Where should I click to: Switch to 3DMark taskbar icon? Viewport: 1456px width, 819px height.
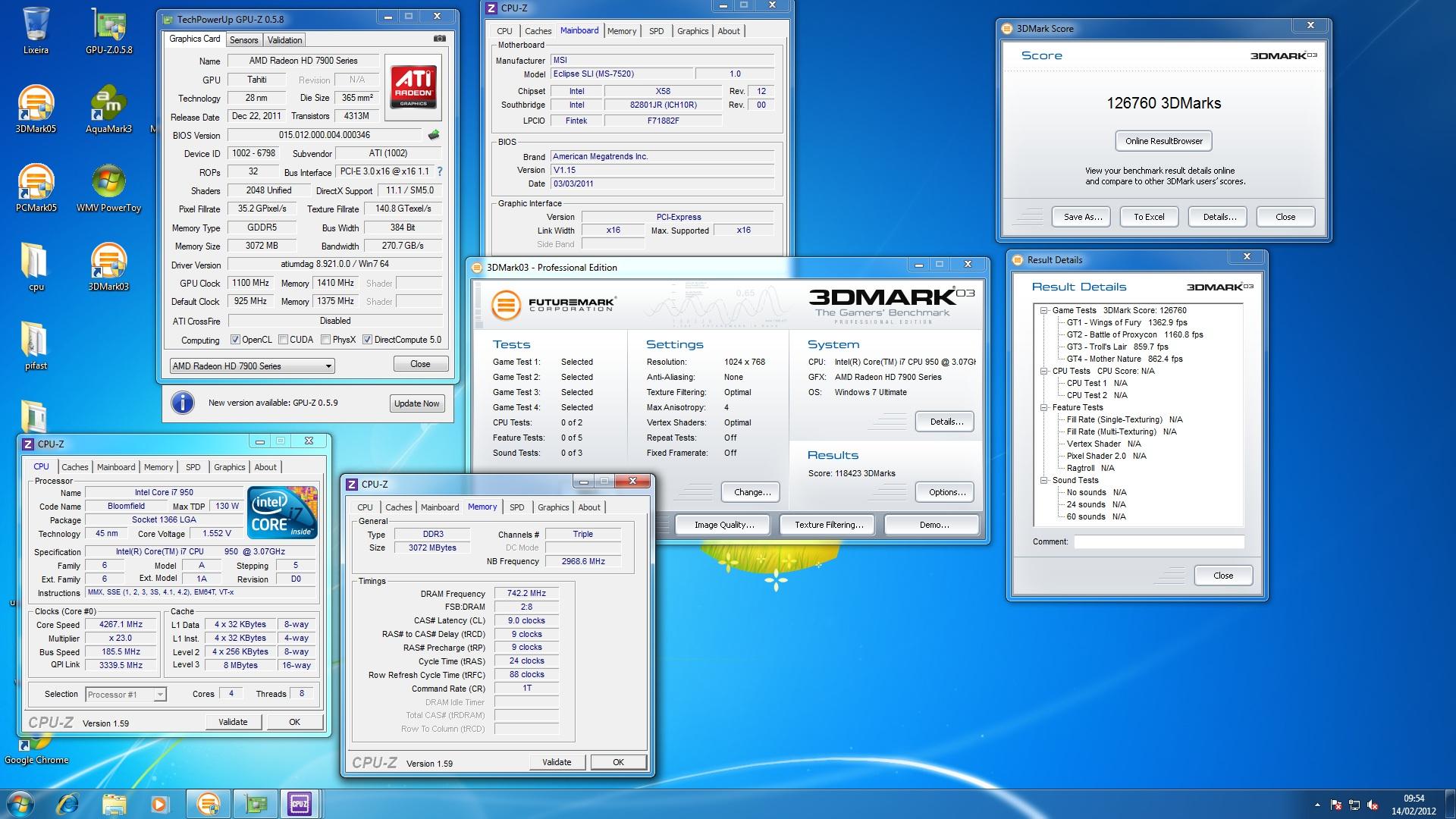(x=208, y=804)
